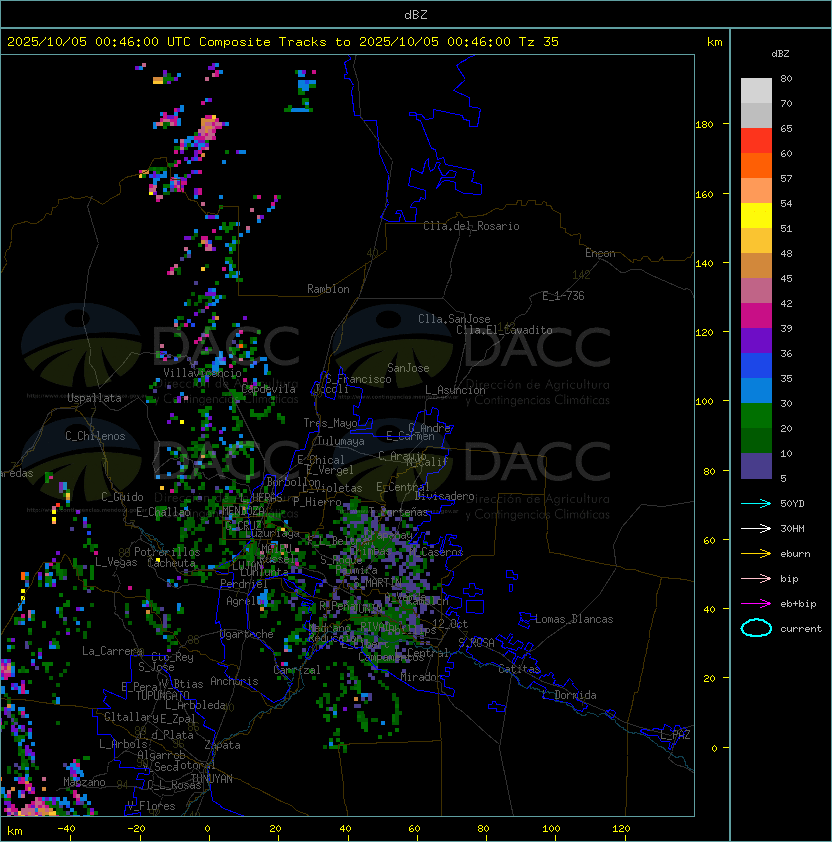
Task: Click the 'Mirador' map label
Action: tap(422, 677)
